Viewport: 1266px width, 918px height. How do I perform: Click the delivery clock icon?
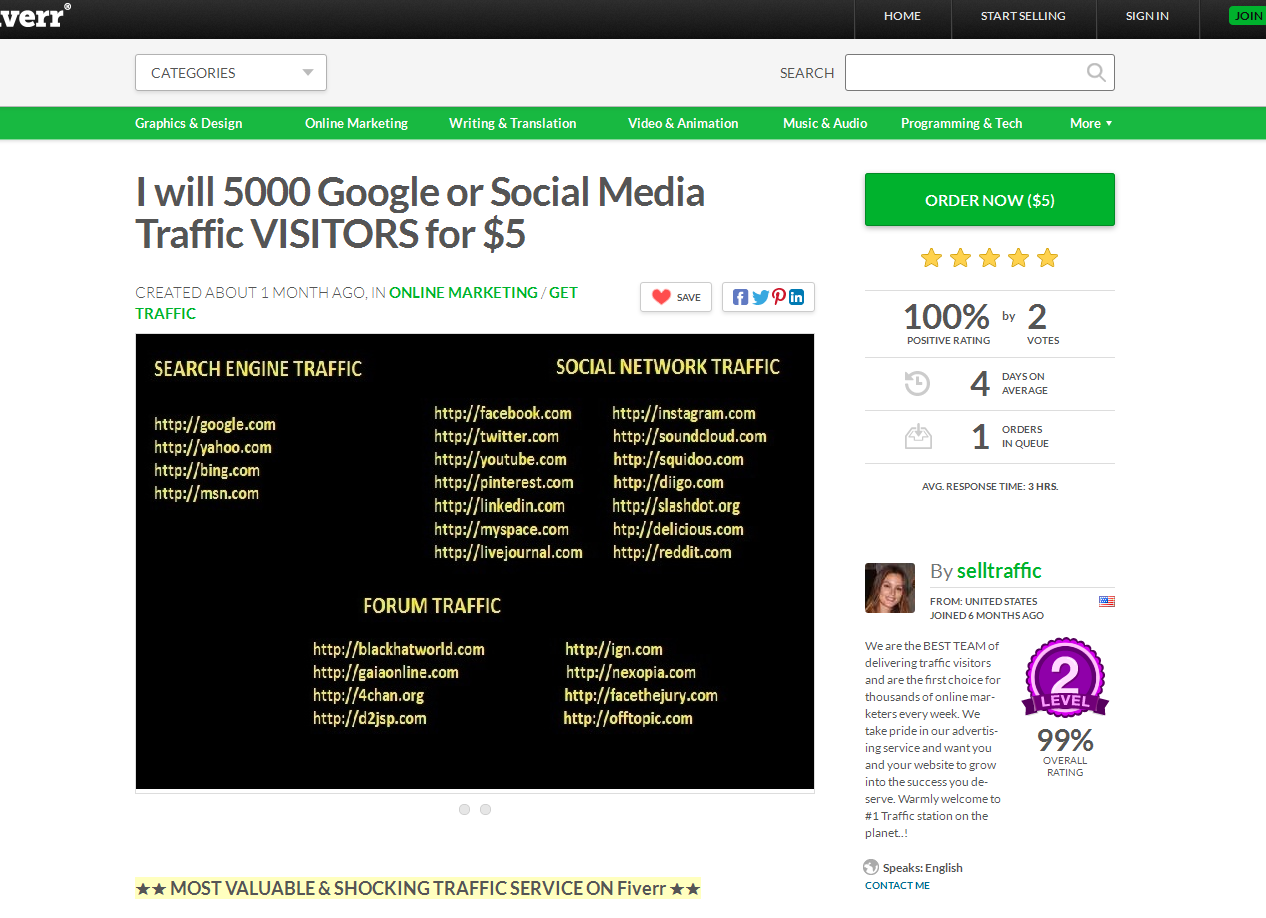917,383
